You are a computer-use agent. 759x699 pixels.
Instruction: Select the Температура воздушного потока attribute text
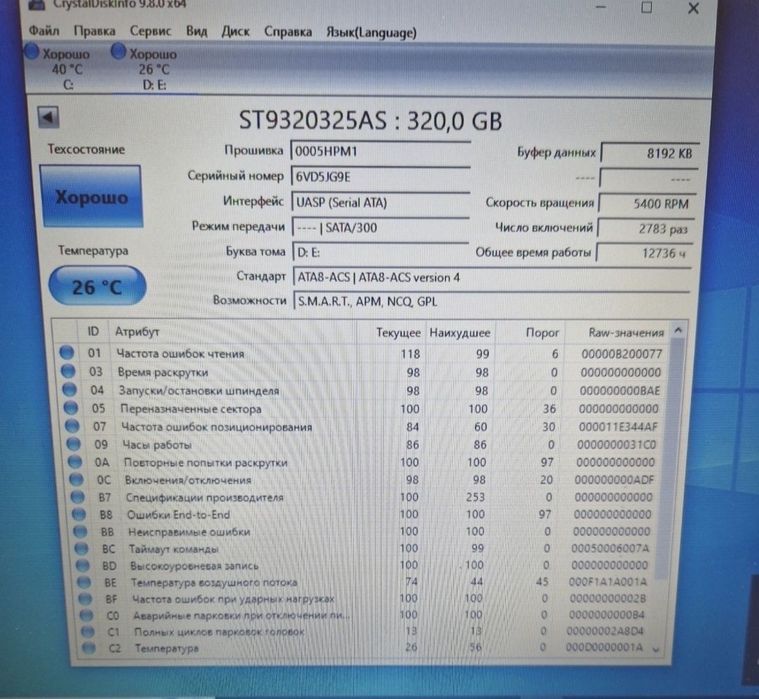pyautogui.click(x=214, y=582)
